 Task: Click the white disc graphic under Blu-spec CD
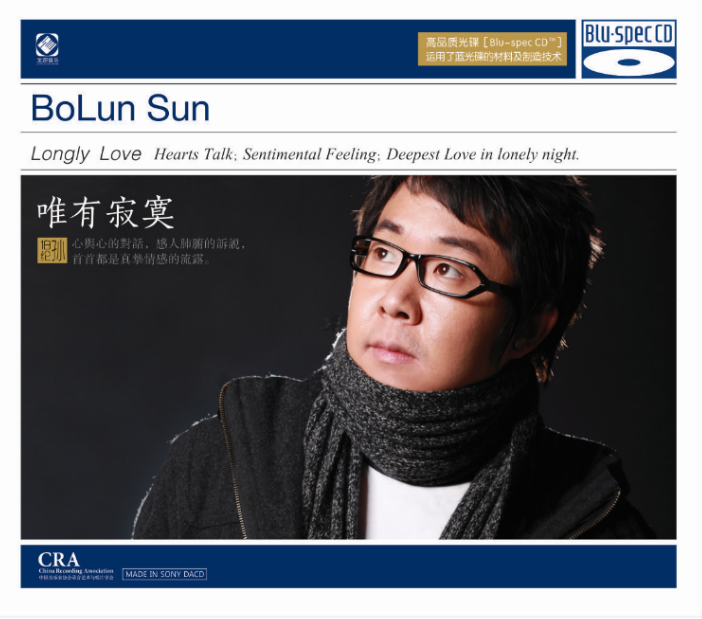(629, 63)
